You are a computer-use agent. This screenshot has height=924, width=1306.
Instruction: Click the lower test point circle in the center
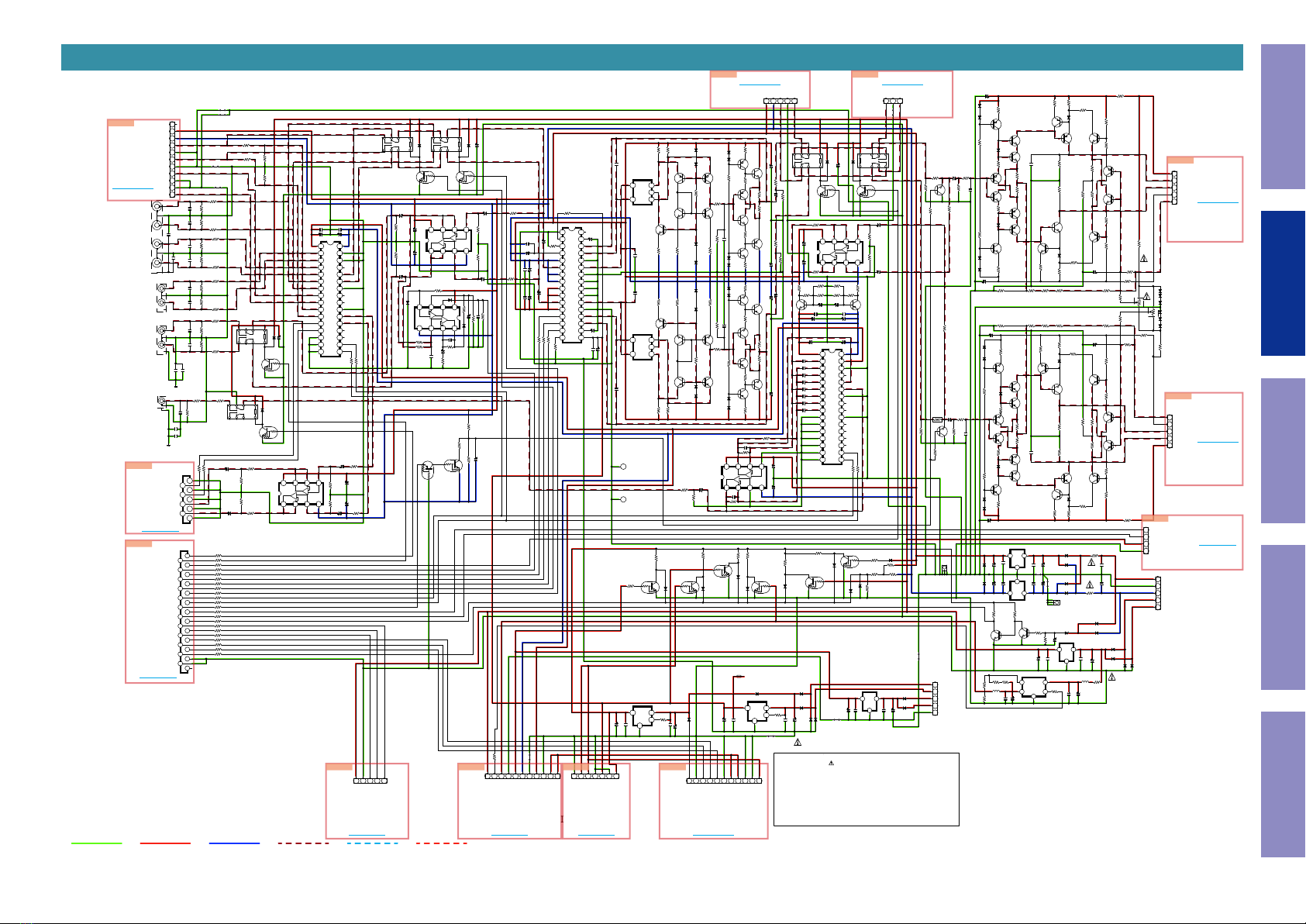(623, 499)
